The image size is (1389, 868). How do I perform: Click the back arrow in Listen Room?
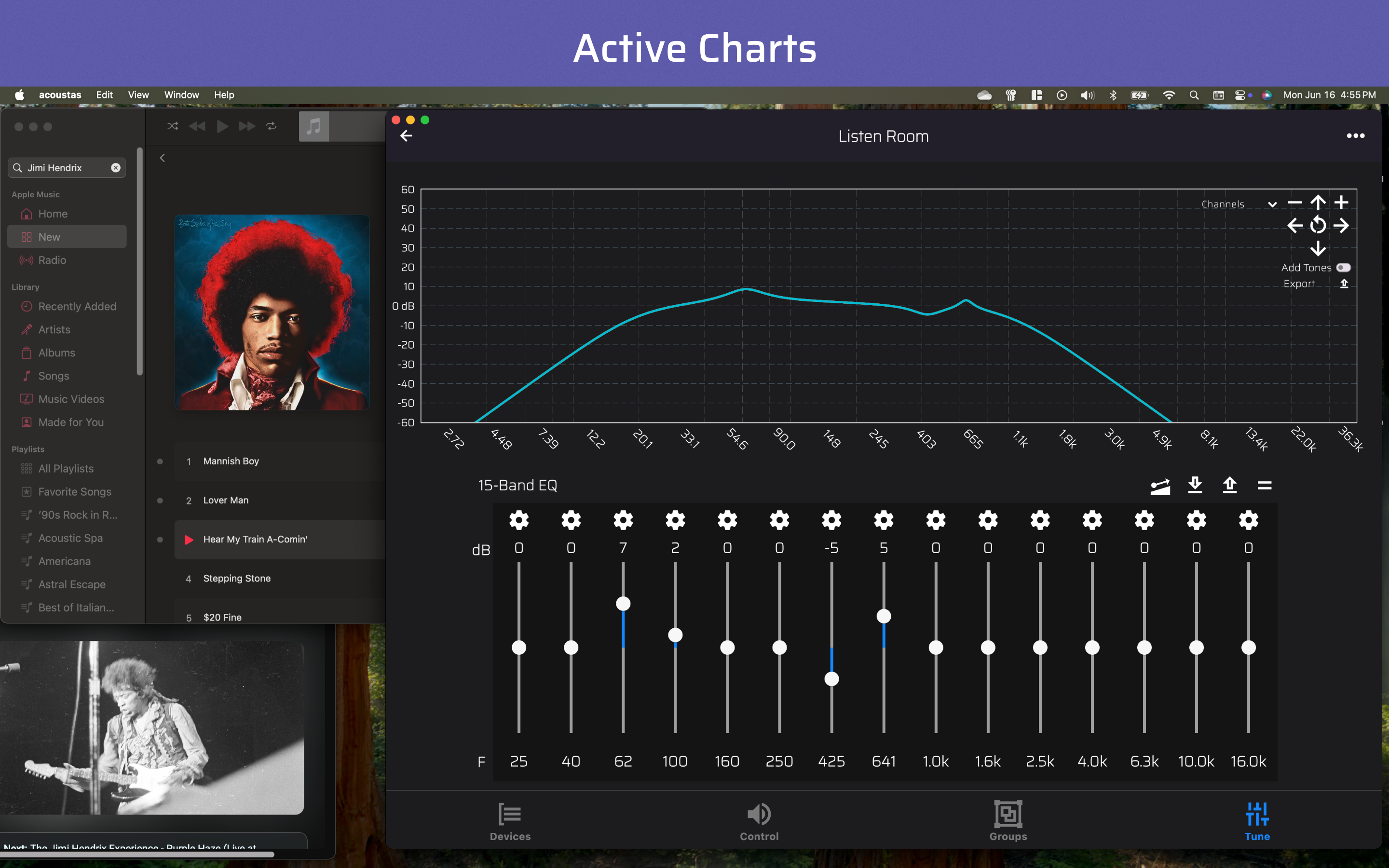point(406,136)
